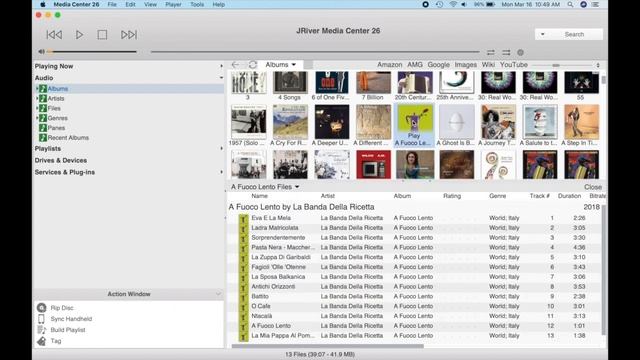
Task: Select the track La Sposa Balkanica
Action: (278, 277)
